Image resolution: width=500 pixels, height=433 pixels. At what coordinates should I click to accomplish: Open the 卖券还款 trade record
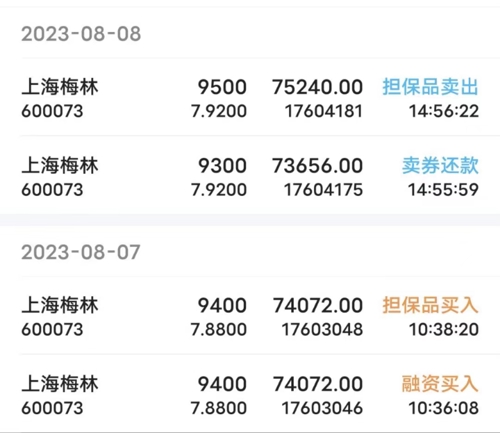(x=250, y=176)
